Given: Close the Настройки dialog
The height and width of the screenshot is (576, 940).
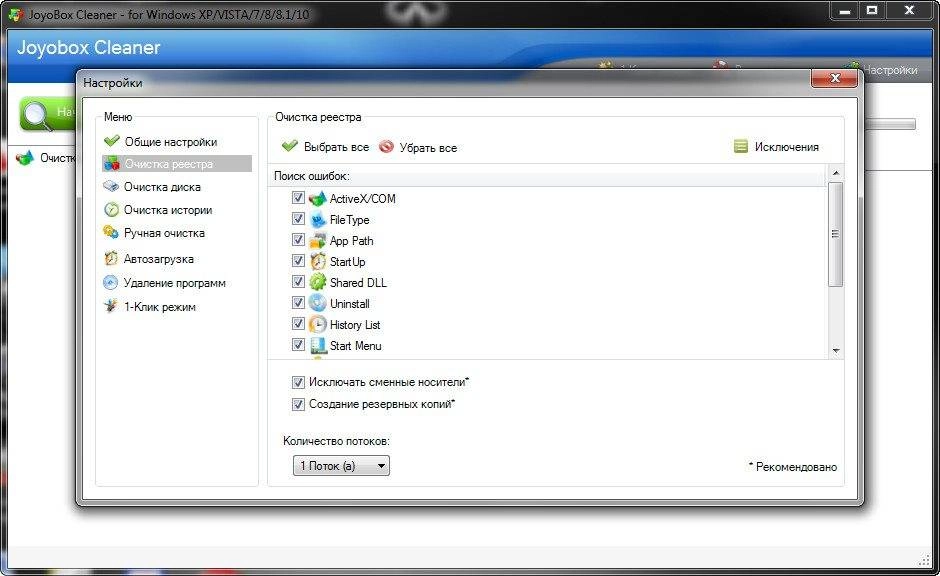Looking at the screenshot, I should point(834,78).
